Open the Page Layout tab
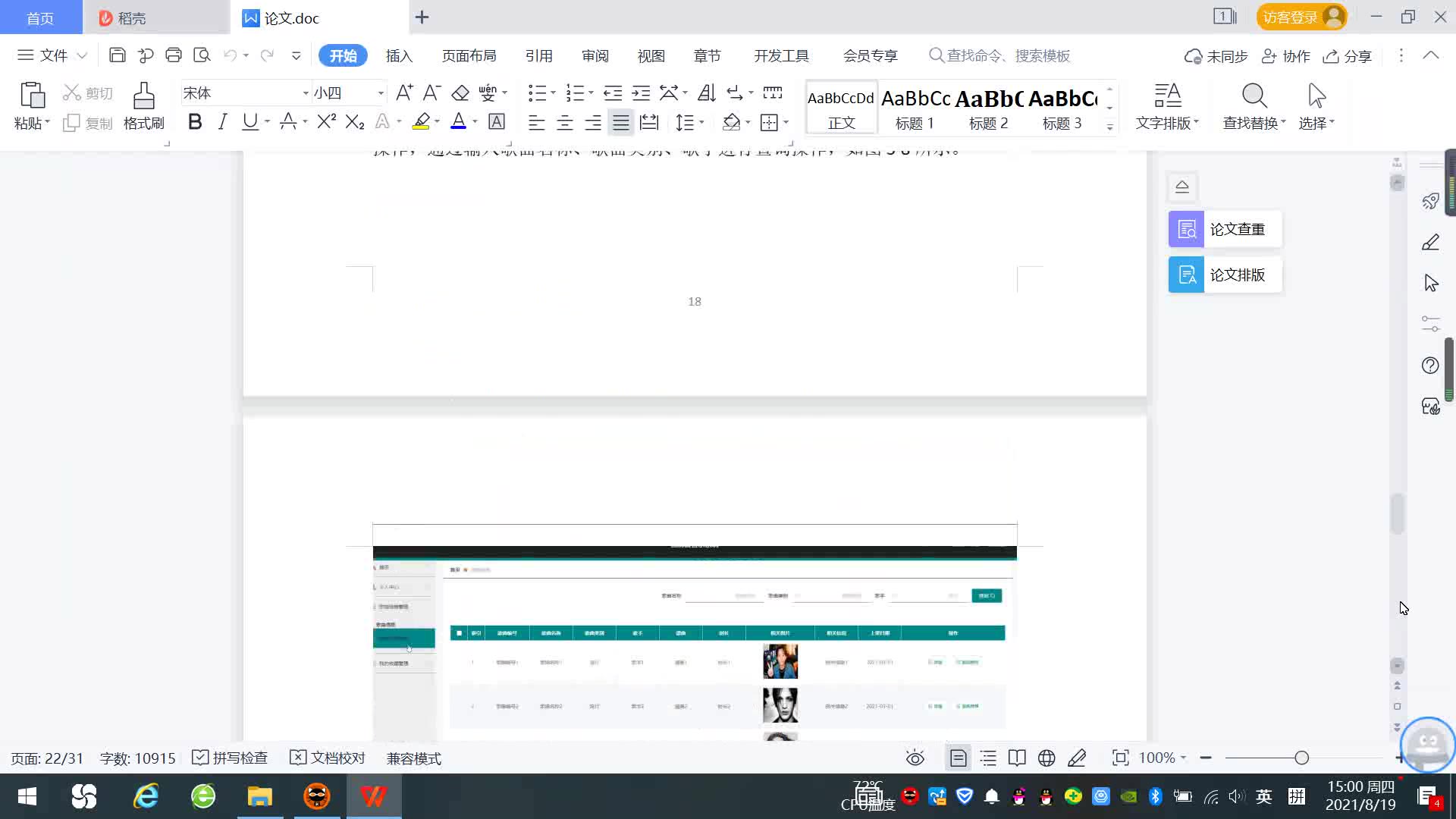 click(469, 55)
